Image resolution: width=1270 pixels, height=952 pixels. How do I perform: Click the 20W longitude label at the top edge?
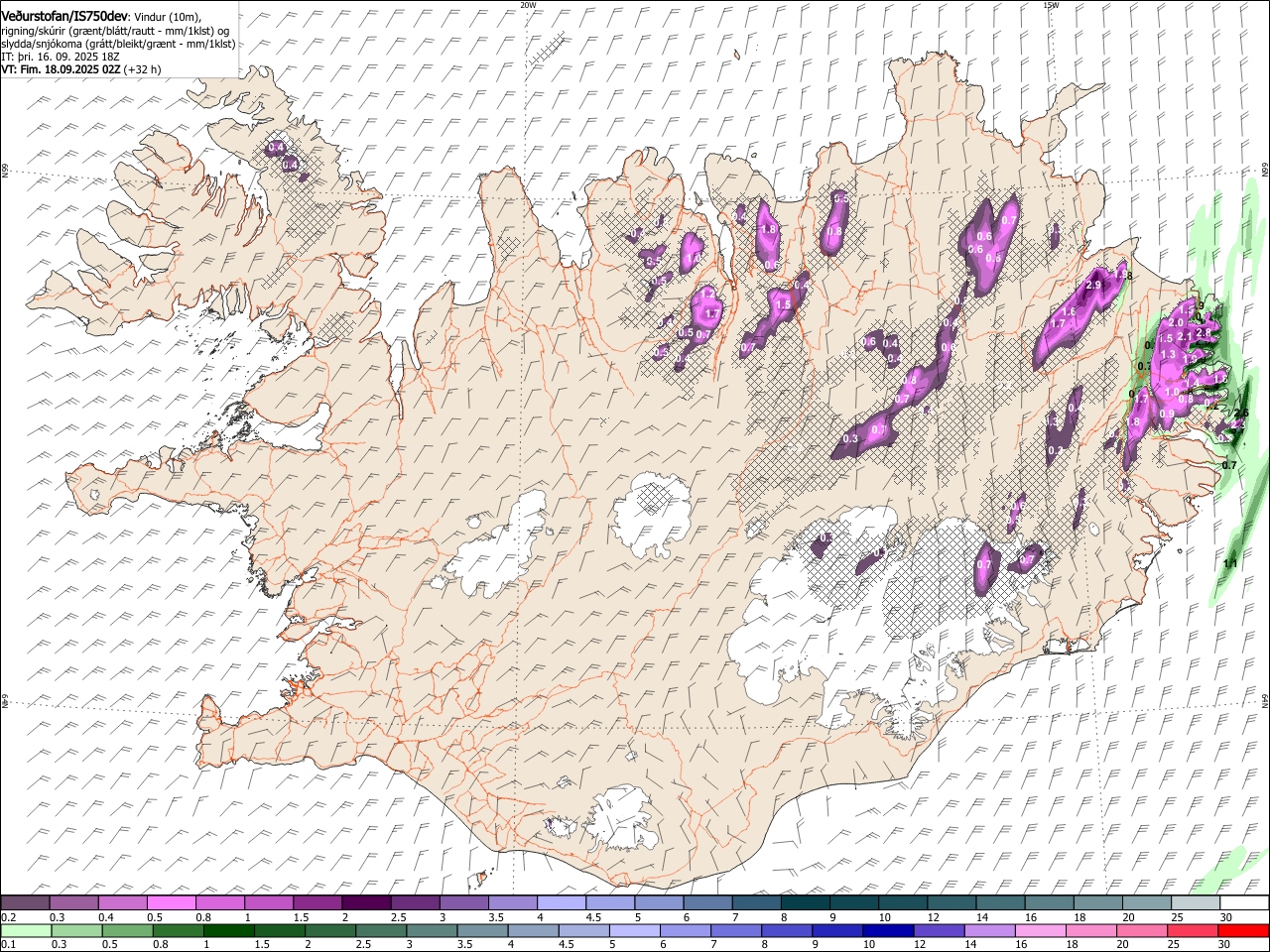tap(528, 5)
